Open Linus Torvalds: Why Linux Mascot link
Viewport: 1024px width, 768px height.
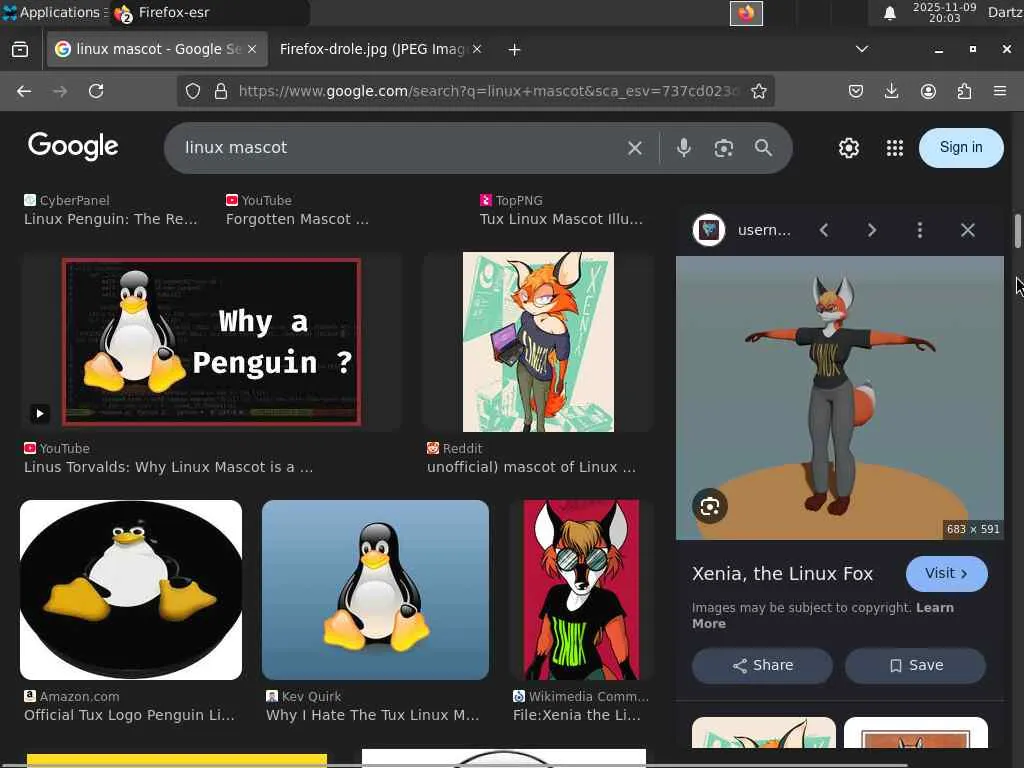[x=168, y=468]
